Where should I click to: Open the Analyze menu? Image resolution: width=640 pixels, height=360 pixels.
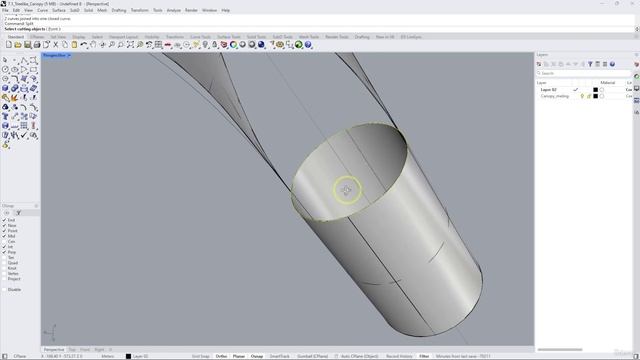(x=173, y=10)
